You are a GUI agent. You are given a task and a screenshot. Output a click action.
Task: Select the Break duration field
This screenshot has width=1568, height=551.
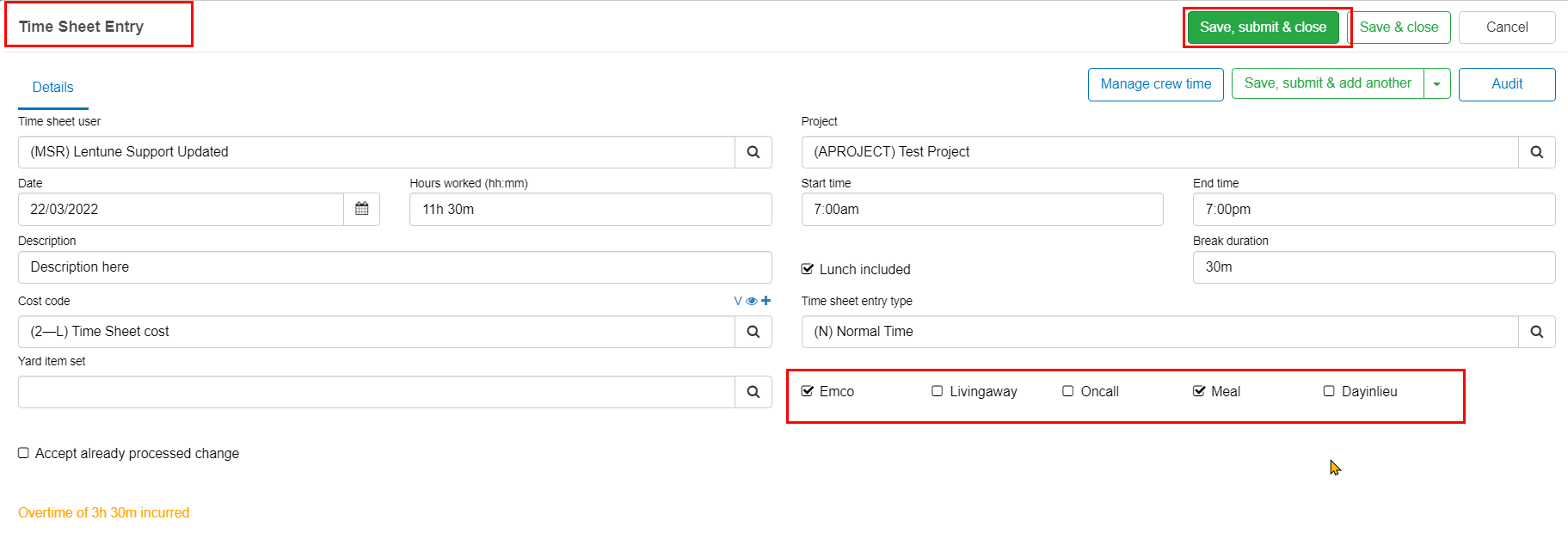click(1373, 267)
